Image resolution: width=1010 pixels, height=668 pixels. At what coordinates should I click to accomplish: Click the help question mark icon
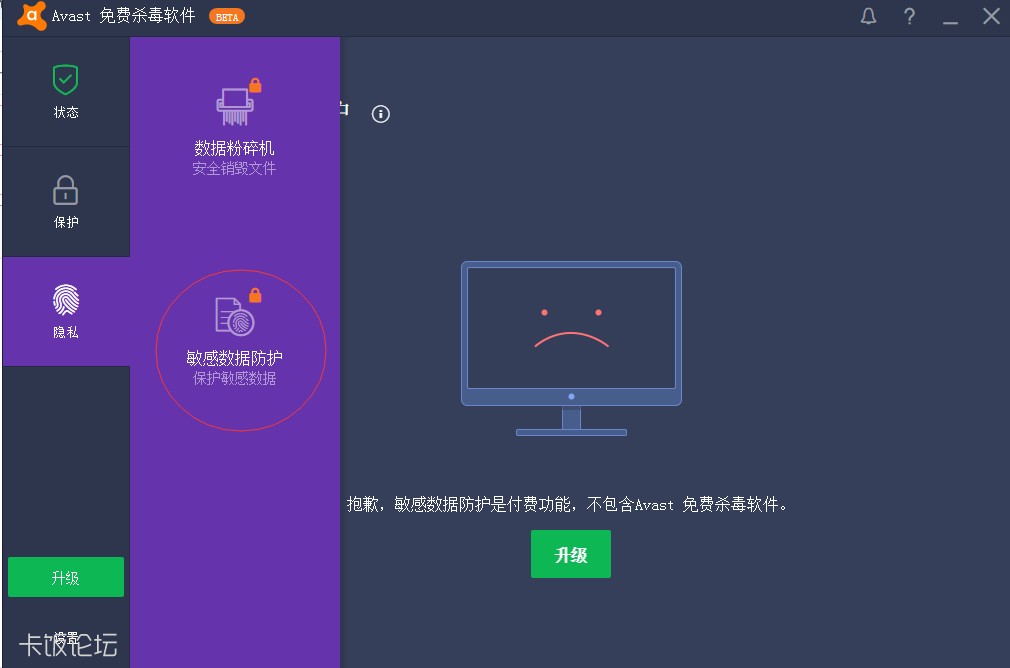(909, 16)
